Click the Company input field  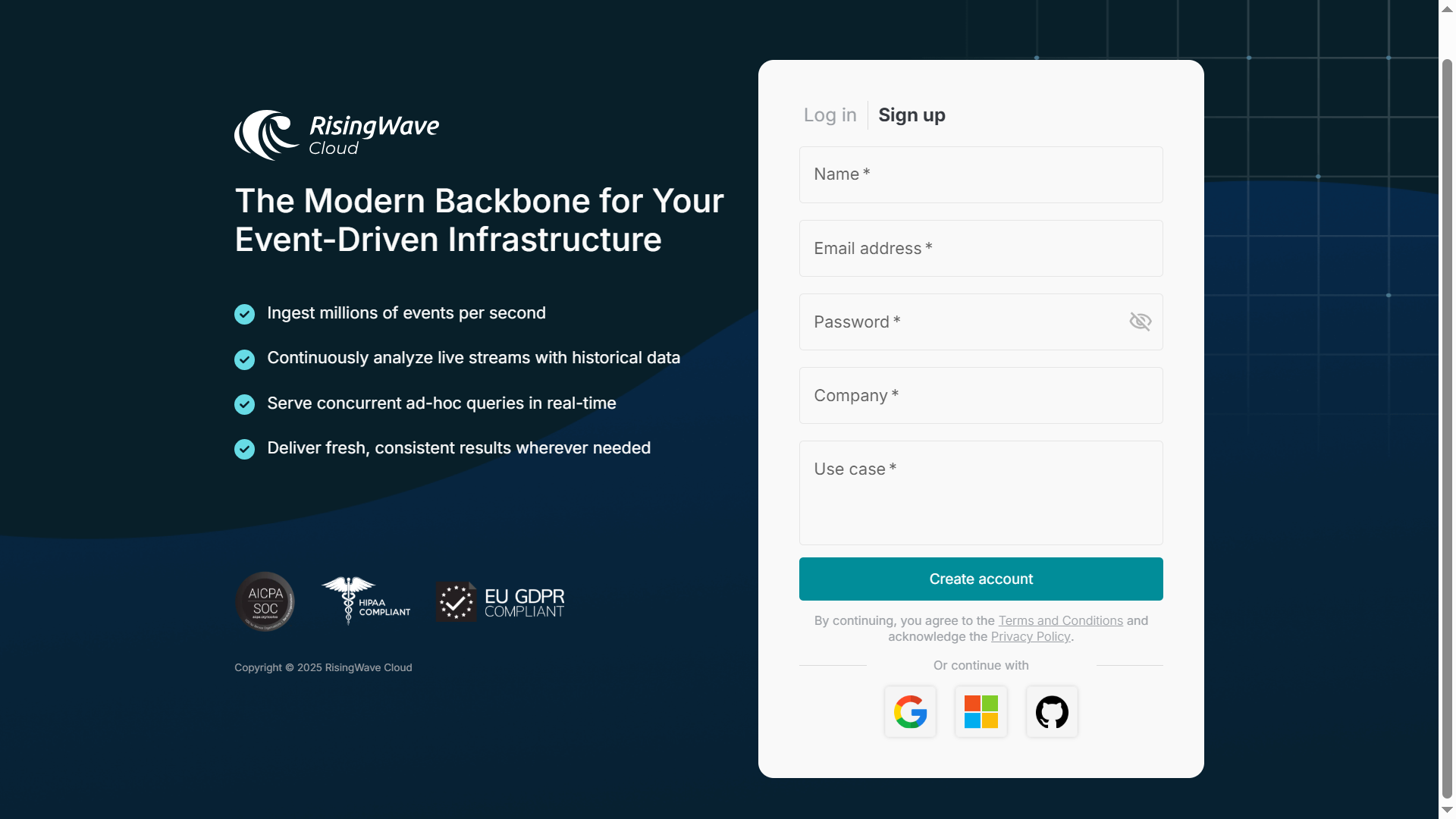pos(981,395)
